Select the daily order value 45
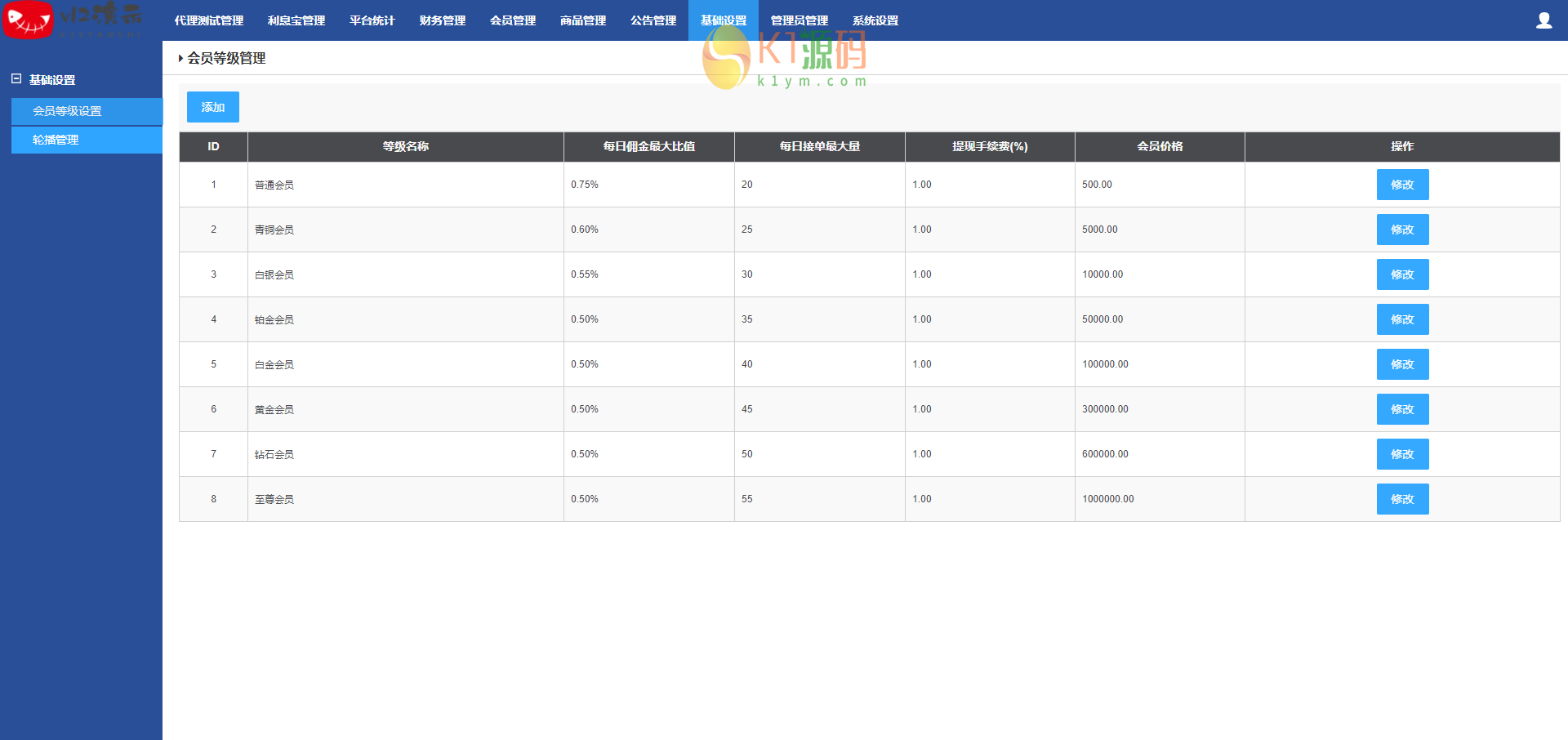The image size is (1568, 740). point(747,409)
